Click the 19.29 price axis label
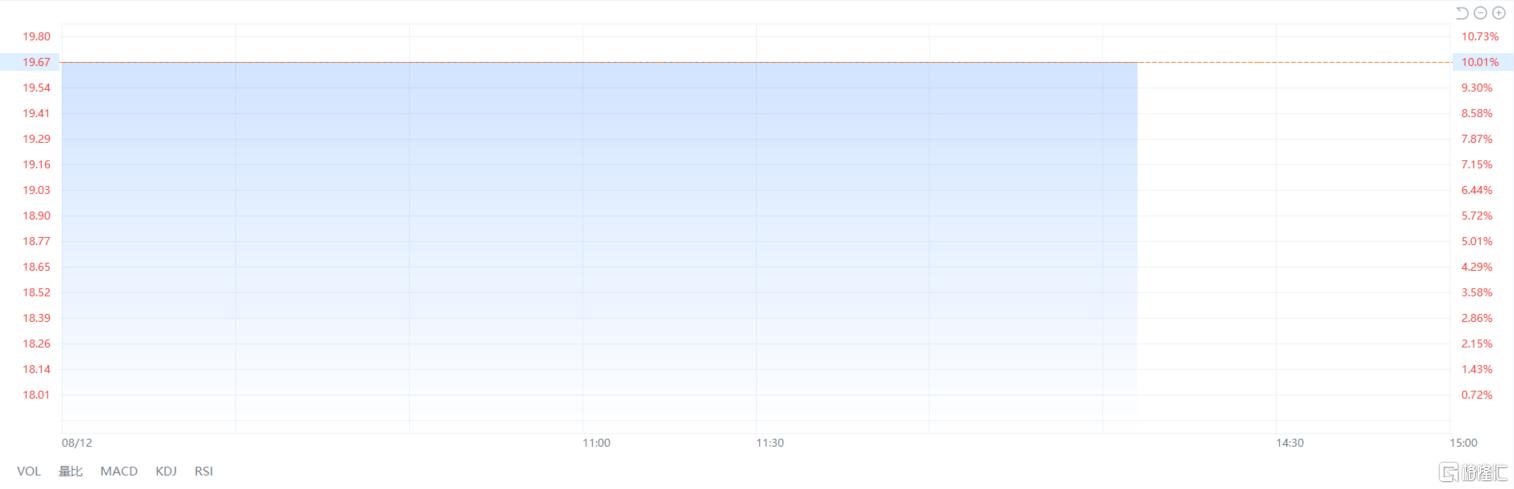The image size is (1514, 489). tap(37, 139)
